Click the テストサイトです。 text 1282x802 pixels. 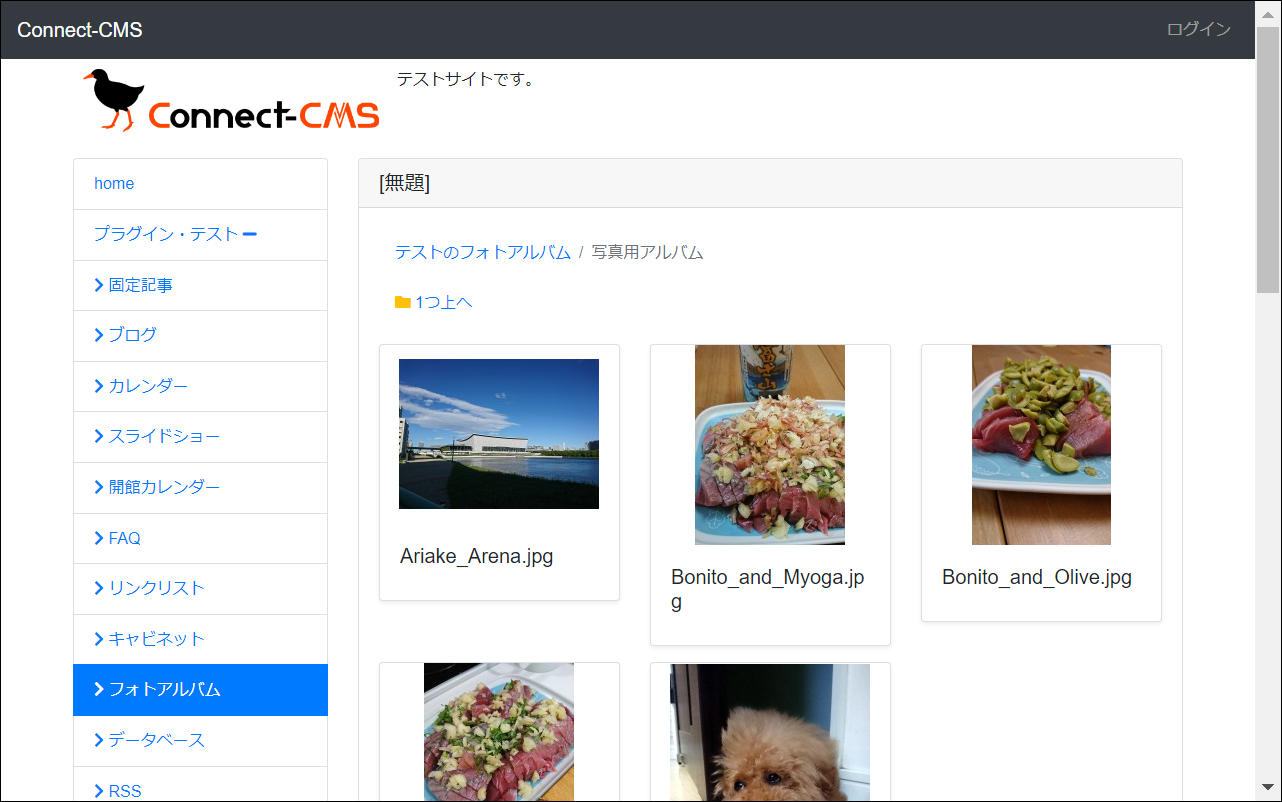pos(467,79)
